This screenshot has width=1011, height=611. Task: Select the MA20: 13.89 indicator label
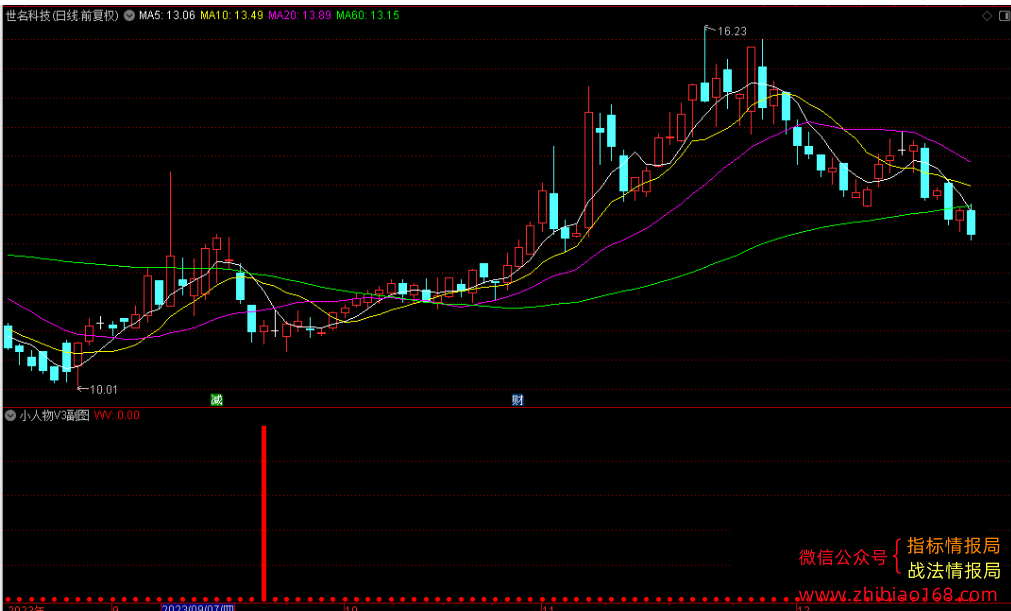(x=299, y=15)
